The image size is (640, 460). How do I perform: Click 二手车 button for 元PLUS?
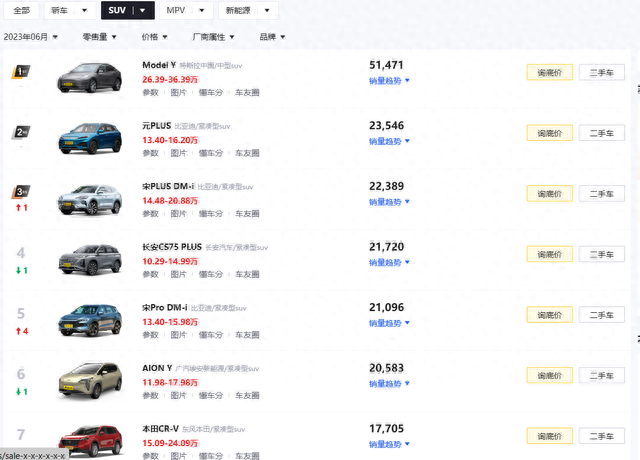click(602, 133)
